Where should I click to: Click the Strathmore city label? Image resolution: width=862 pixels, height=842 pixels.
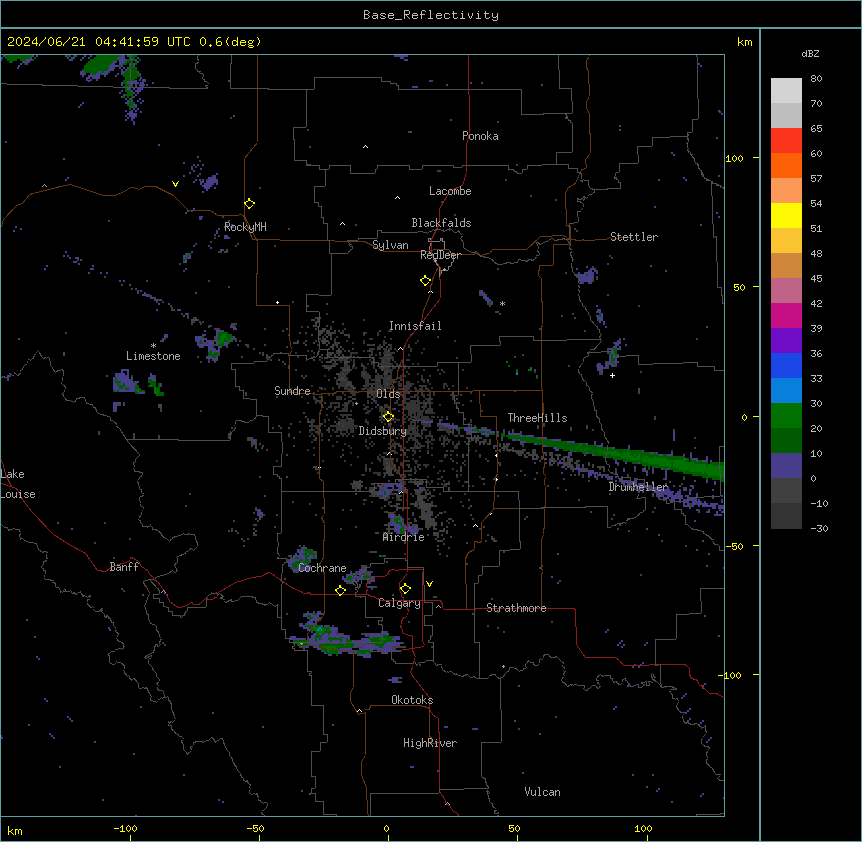coord(516,608)
